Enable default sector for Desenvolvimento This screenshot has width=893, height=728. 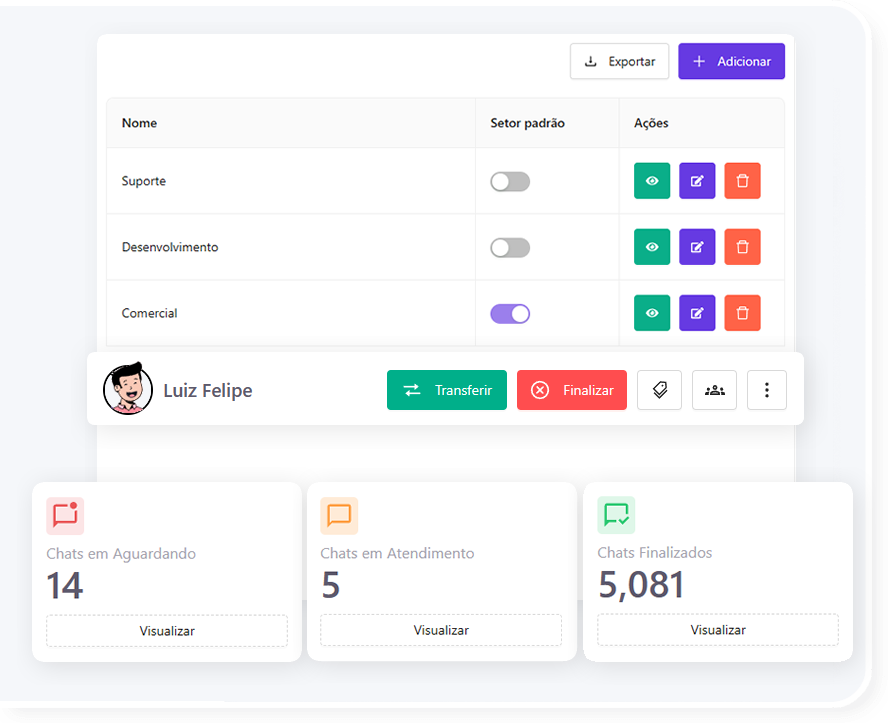tap(510, 248)
